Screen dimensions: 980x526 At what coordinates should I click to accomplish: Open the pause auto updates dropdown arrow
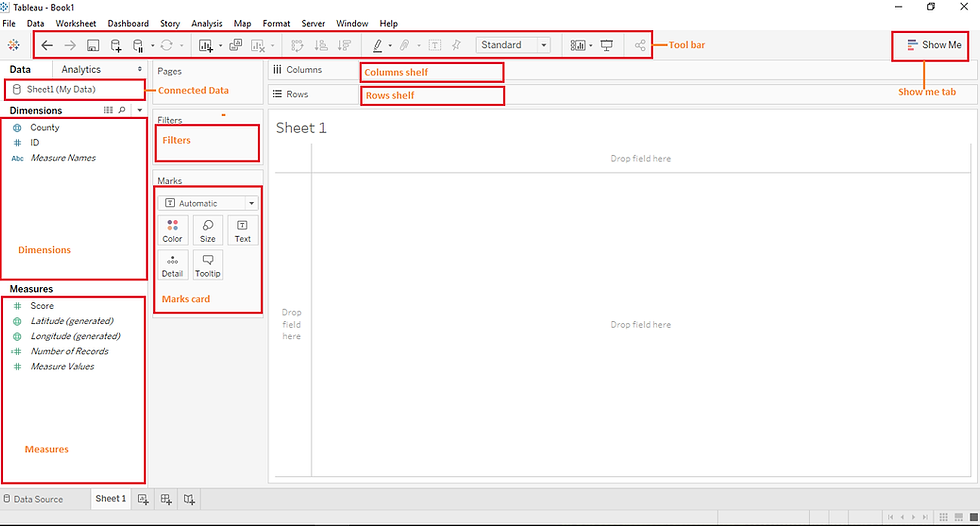152,46
